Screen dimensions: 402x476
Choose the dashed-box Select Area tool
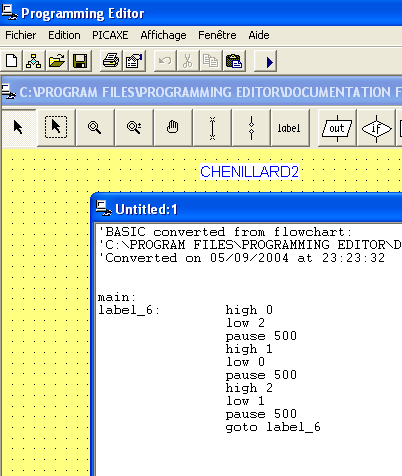pyautogui.click(x=56, y=127)
